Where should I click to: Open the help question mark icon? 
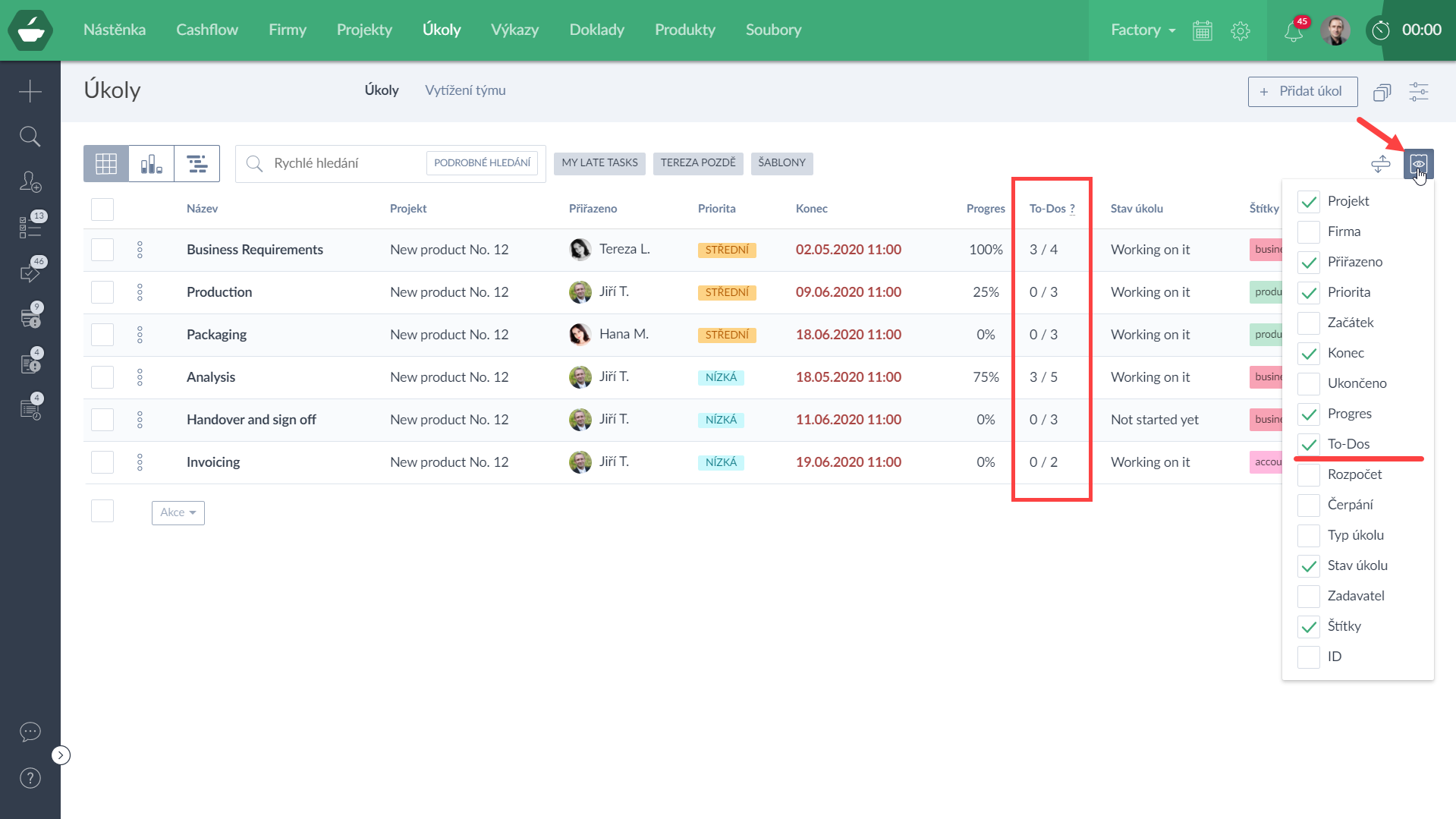(30, 778)
